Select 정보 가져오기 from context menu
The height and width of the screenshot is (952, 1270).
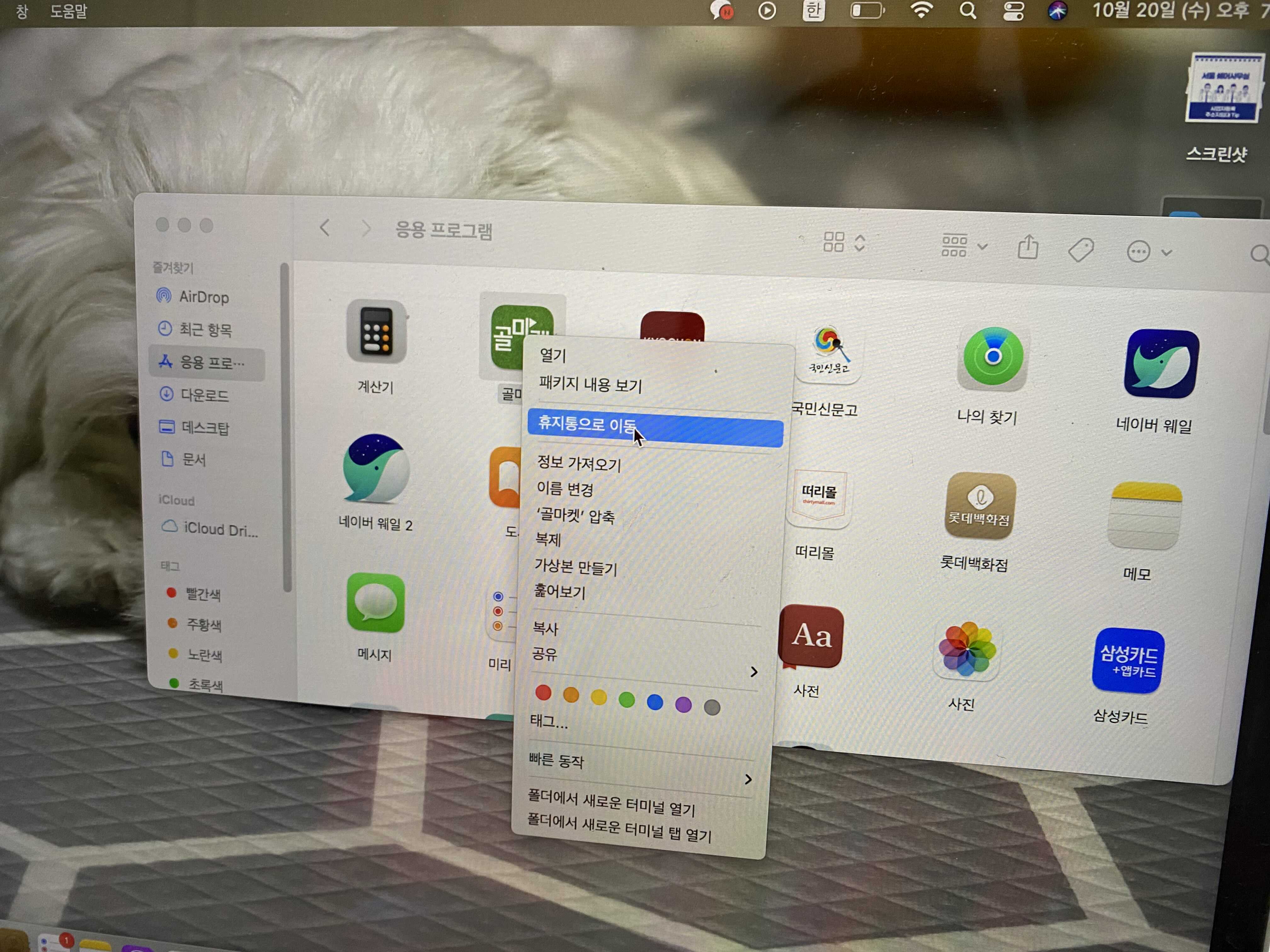[x=579, y=463]
